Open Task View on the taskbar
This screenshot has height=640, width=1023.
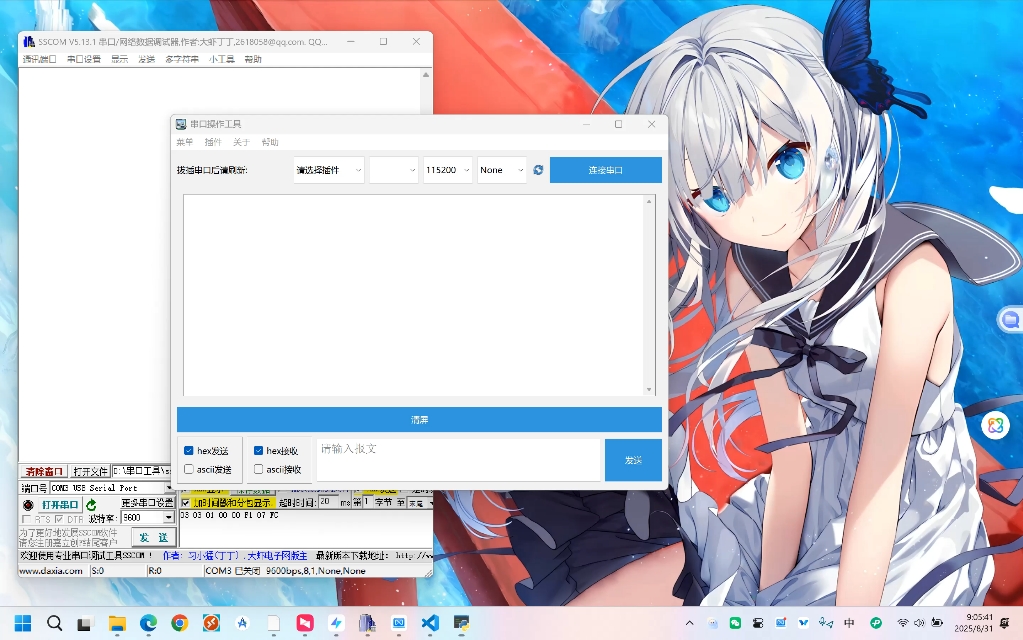pos(84,624)
